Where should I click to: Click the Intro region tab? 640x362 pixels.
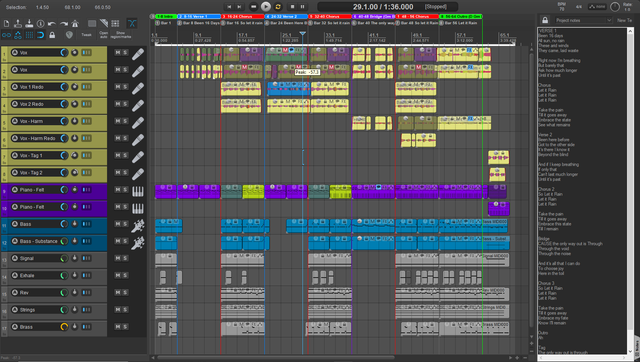click(x=165, y=17)
